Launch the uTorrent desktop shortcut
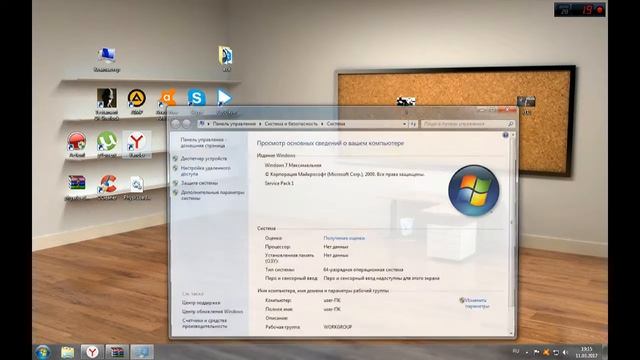The width and height of the screenshot is (640, 360). (107, 144)
